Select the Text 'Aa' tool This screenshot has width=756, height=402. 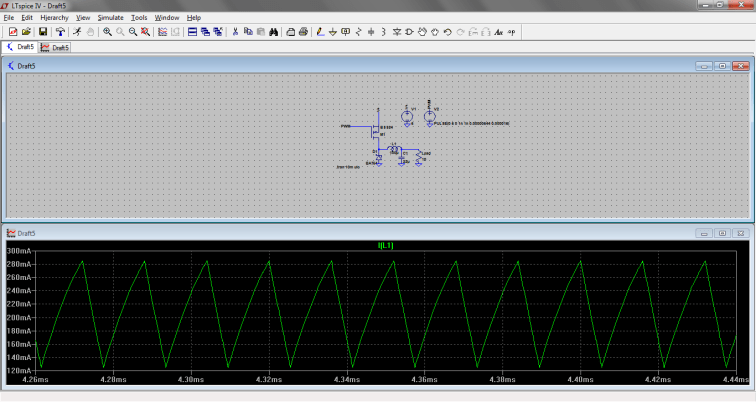[x=498, y=32]
